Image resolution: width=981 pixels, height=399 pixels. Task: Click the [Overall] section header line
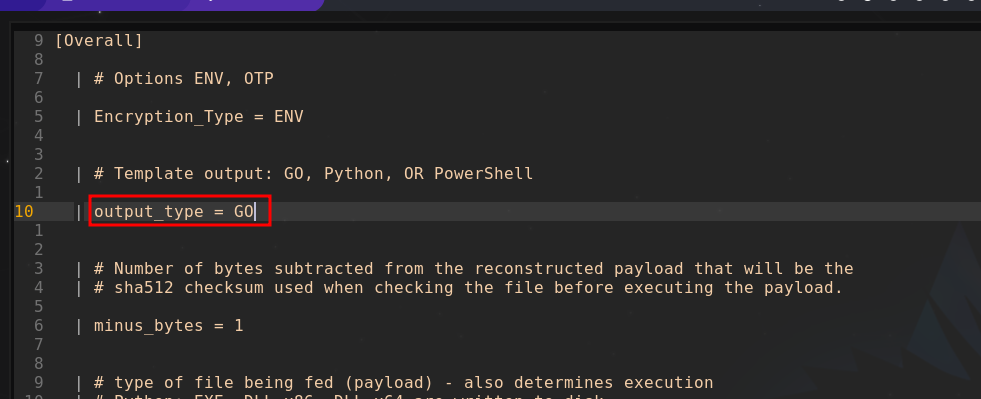click(99, 41)
